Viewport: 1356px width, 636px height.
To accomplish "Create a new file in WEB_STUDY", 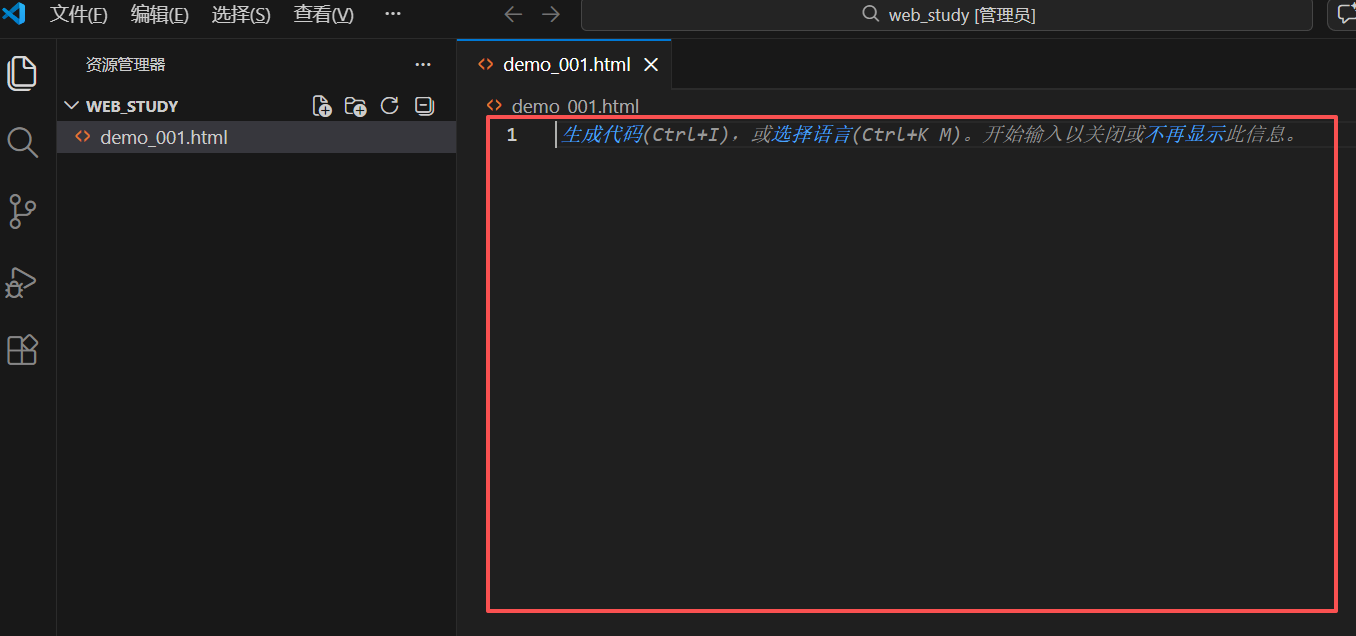I will 322,106.
